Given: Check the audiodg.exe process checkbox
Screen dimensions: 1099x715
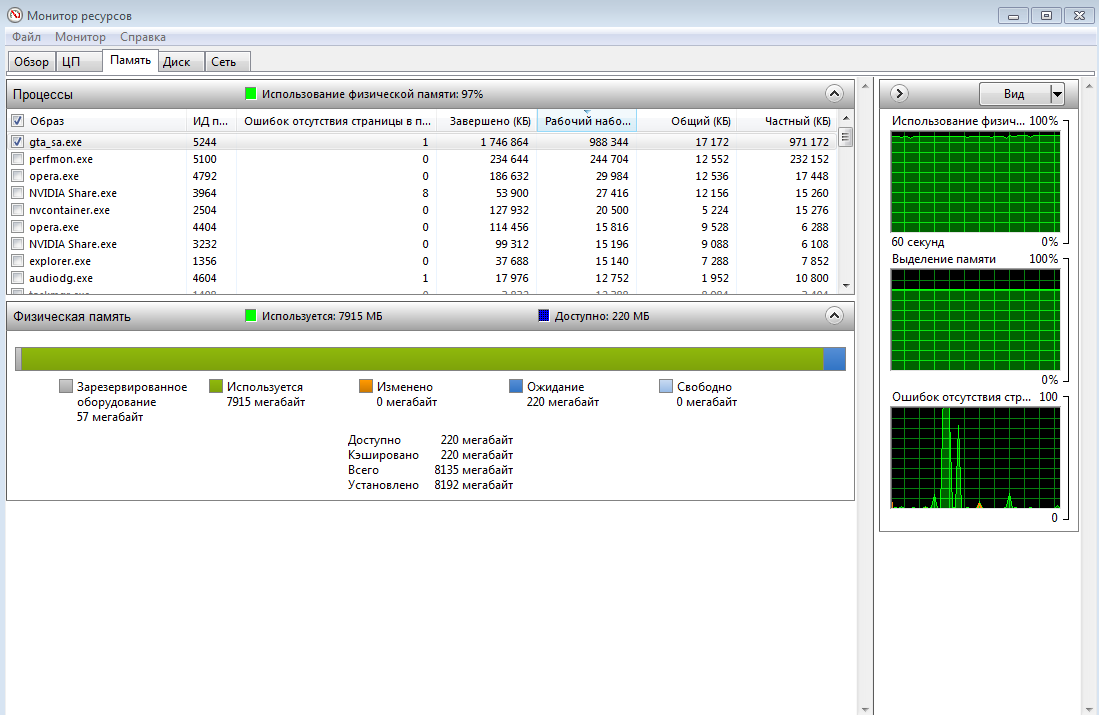Looking at the screenshot, I should tap(18, 278).
